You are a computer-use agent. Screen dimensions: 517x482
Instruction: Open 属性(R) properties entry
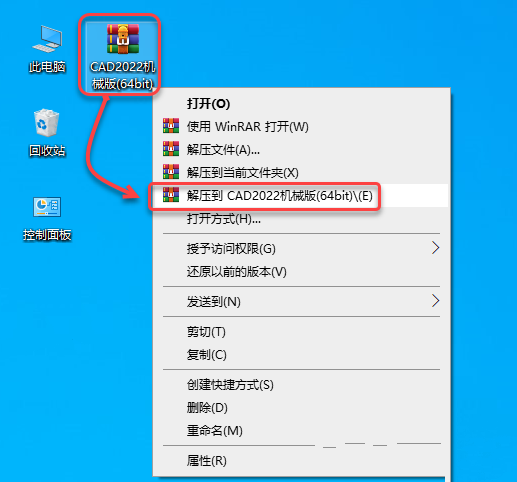[206, 461]
